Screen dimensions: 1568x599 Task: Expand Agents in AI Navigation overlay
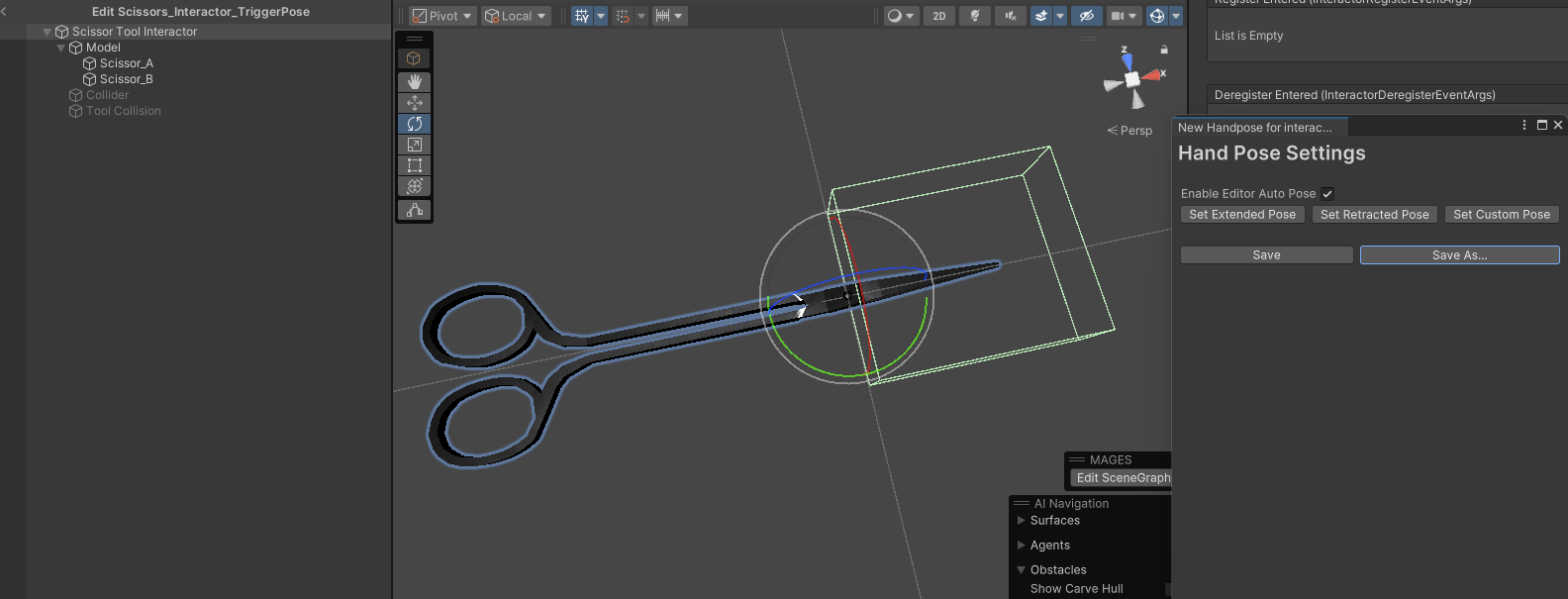[x=1021, y=545]
